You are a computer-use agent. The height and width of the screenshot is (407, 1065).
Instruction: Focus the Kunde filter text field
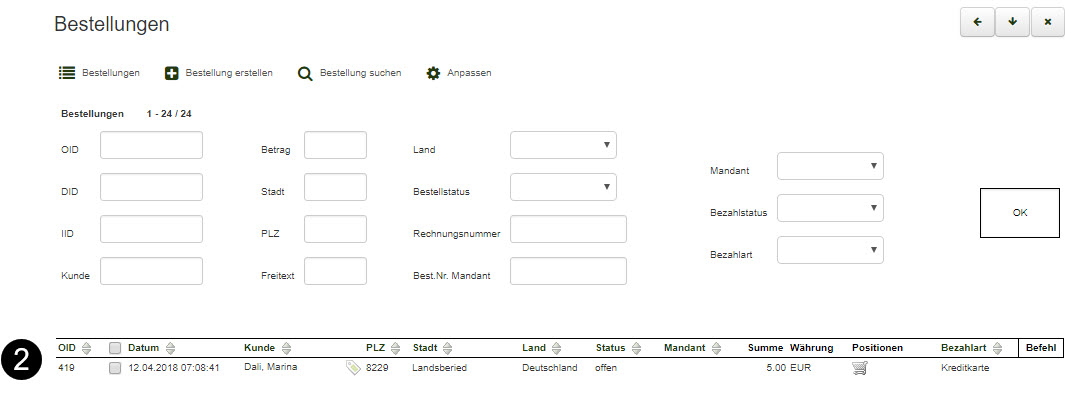(x=151, y=271)
